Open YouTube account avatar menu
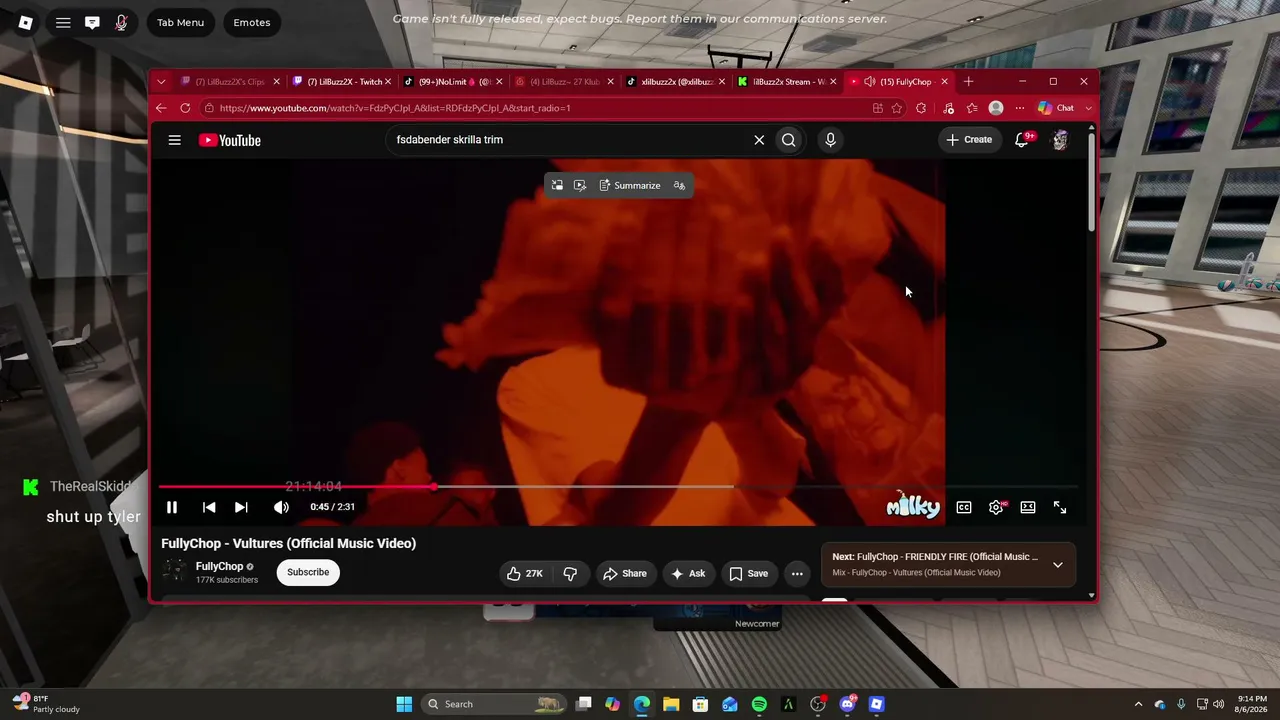This screenshot has width=1280, height=720. point(1060,140)
